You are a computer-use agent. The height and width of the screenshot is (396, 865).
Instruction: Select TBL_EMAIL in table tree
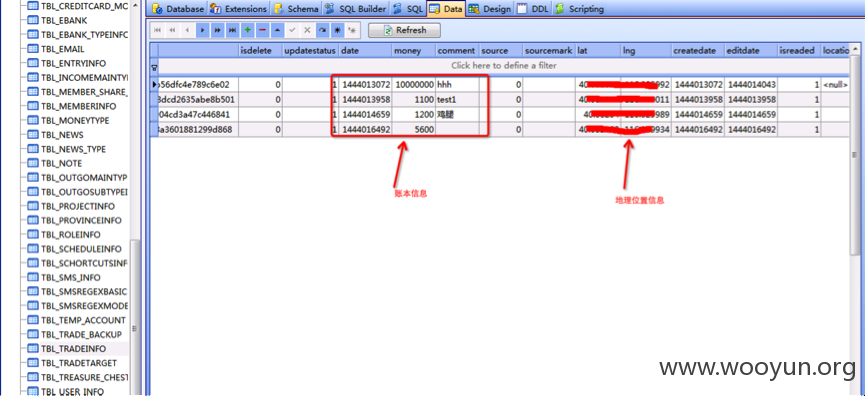pyautogui.click(x=63, y=49)
